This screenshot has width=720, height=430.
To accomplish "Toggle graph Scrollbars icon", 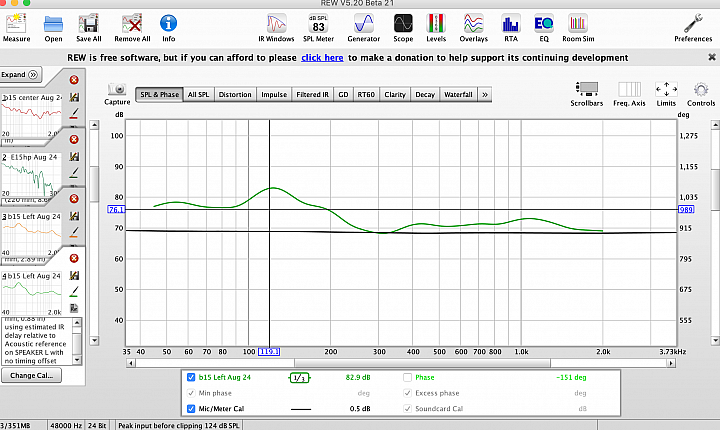I will pos(586,94).
